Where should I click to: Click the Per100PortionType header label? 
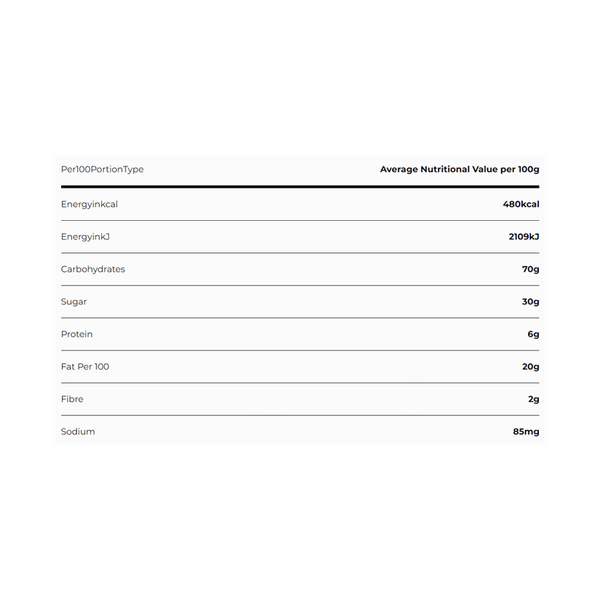click(102, 170)
